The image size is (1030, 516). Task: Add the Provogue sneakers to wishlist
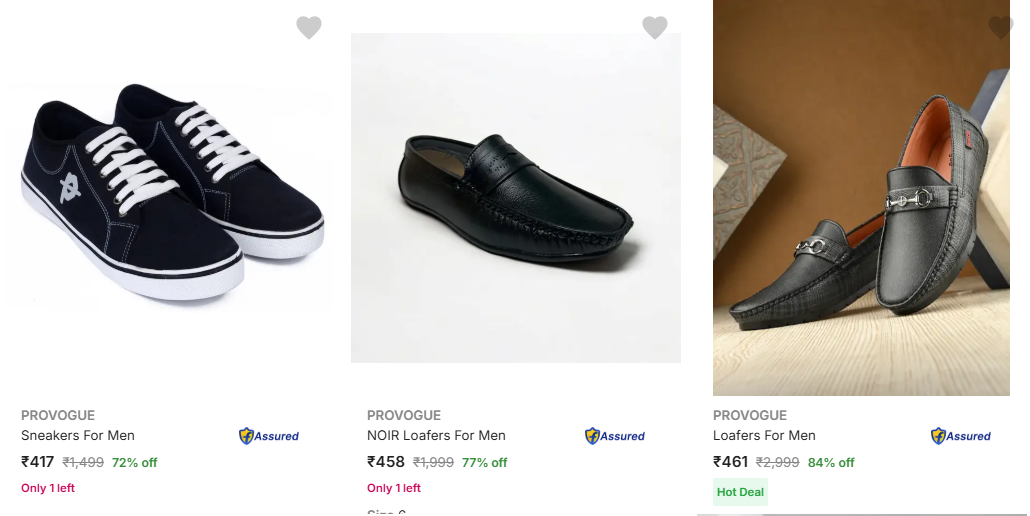coord(309,28)
